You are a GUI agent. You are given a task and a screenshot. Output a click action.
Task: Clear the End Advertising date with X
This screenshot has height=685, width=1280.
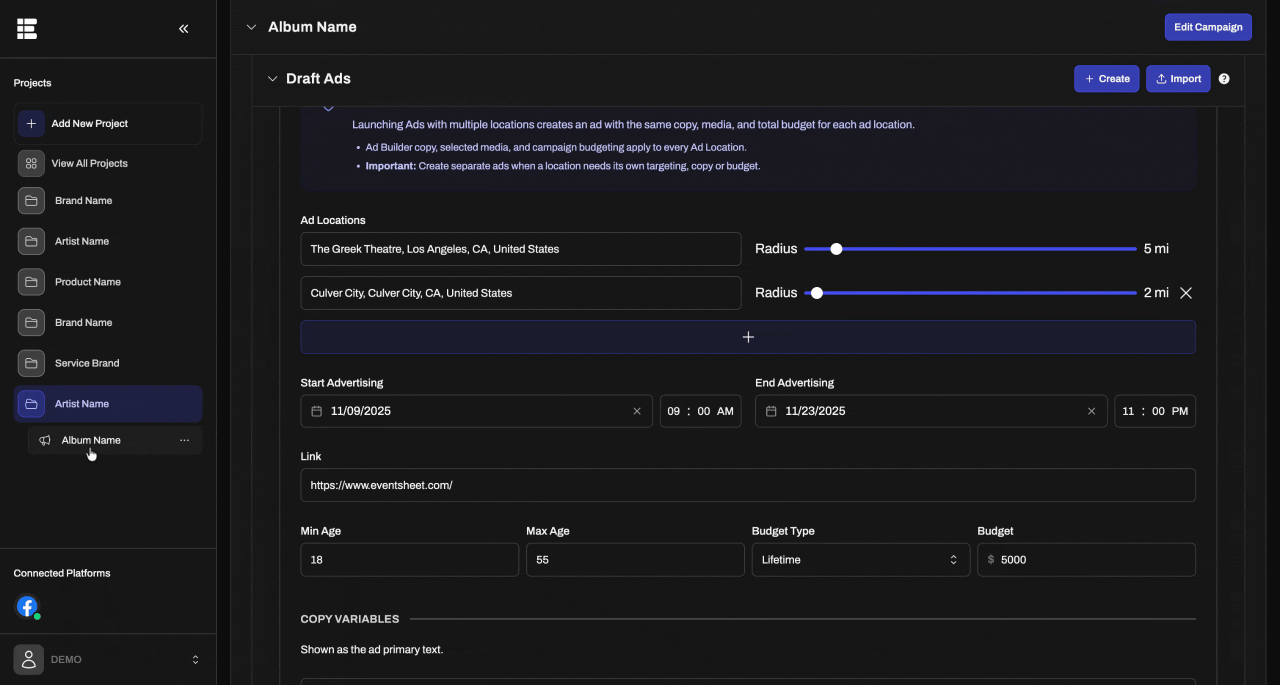(1092, 411)
